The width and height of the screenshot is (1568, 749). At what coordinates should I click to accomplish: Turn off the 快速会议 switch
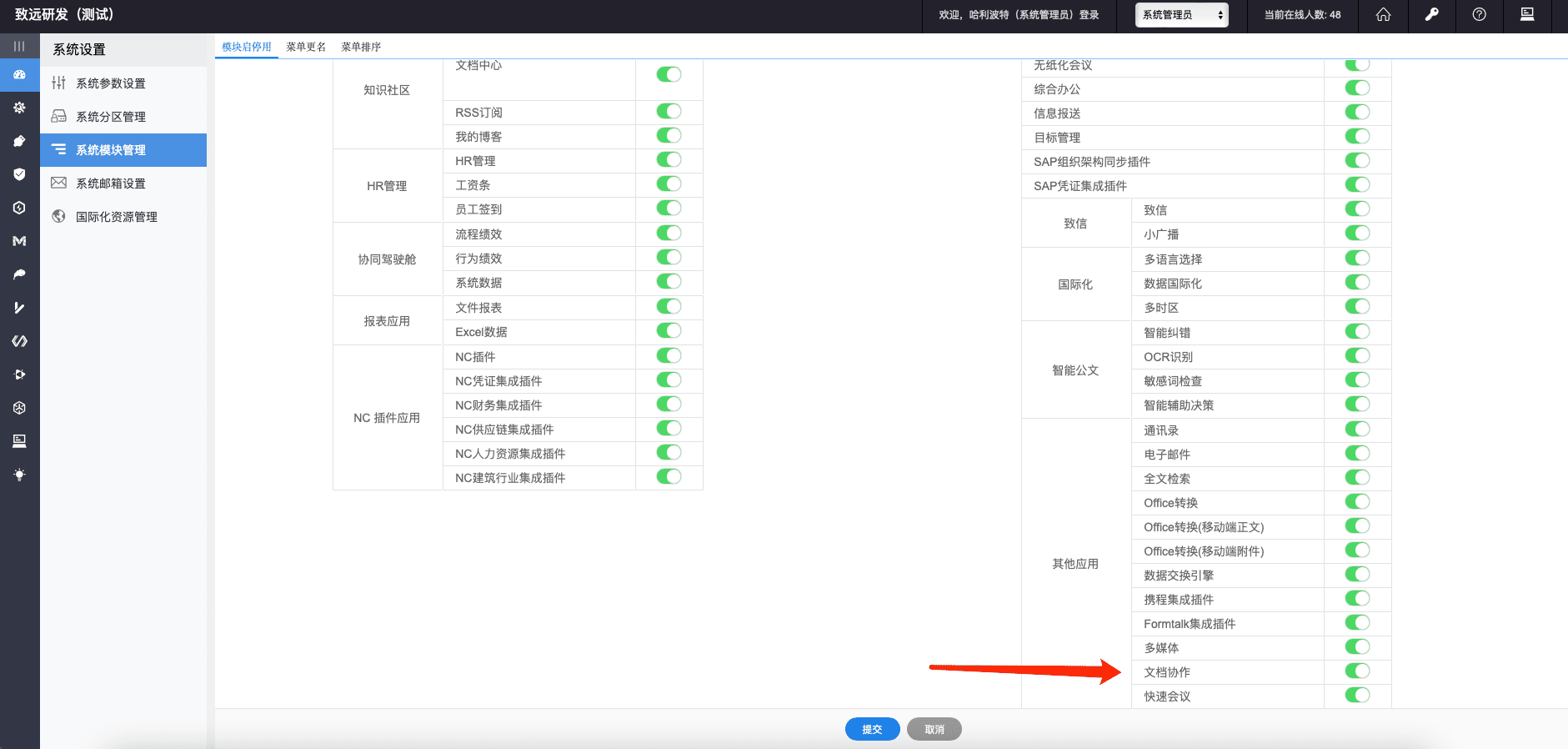1357,695
